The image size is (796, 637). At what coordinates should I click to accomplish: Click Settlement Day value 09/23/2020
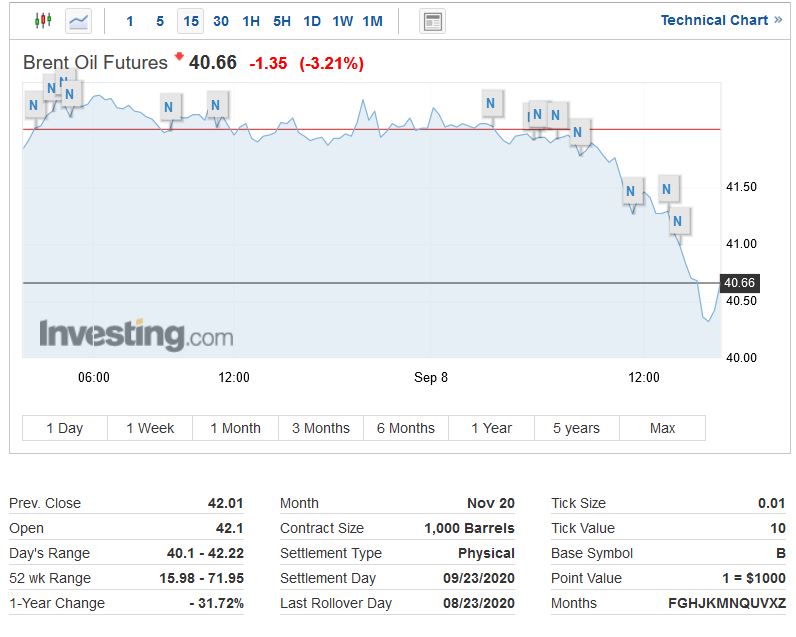pyautogui.click(x=479, y=578)
